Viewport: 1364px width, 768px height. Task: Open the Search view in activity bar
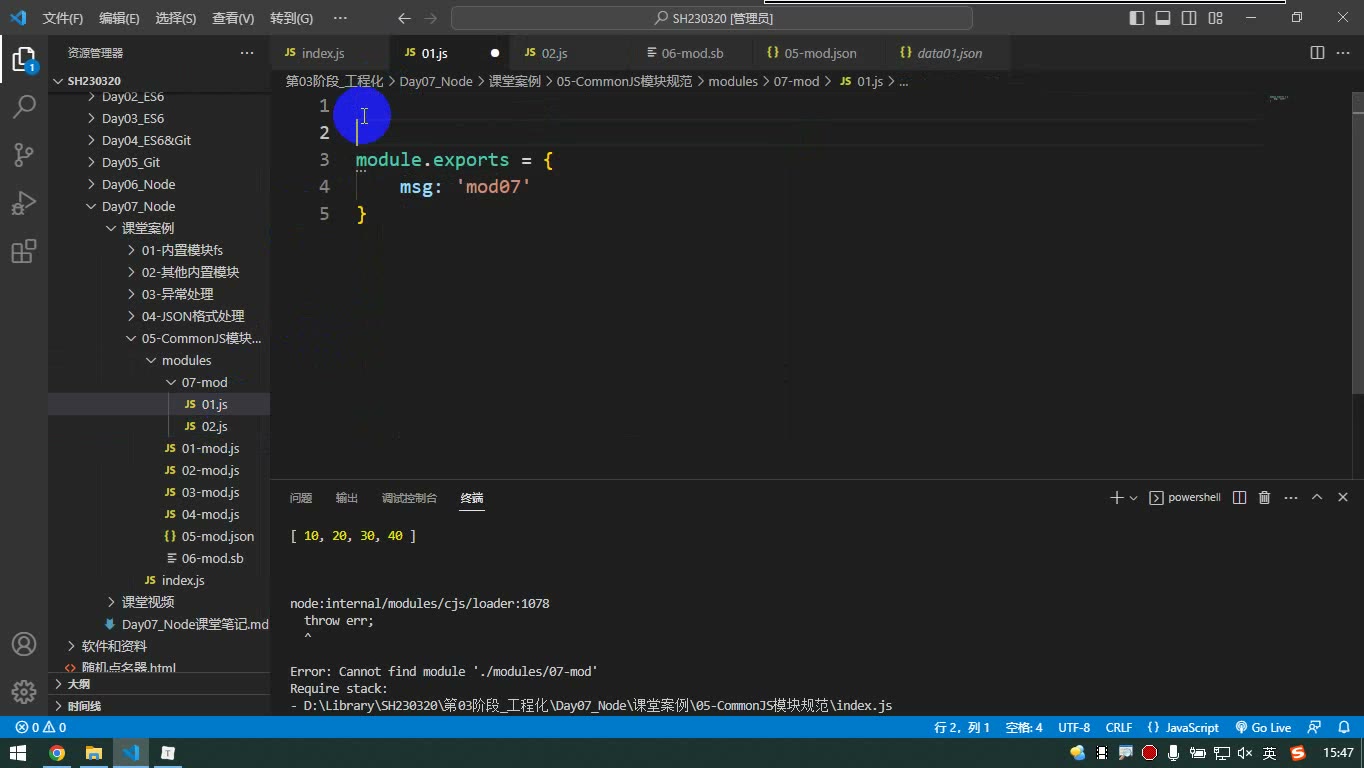24,106
